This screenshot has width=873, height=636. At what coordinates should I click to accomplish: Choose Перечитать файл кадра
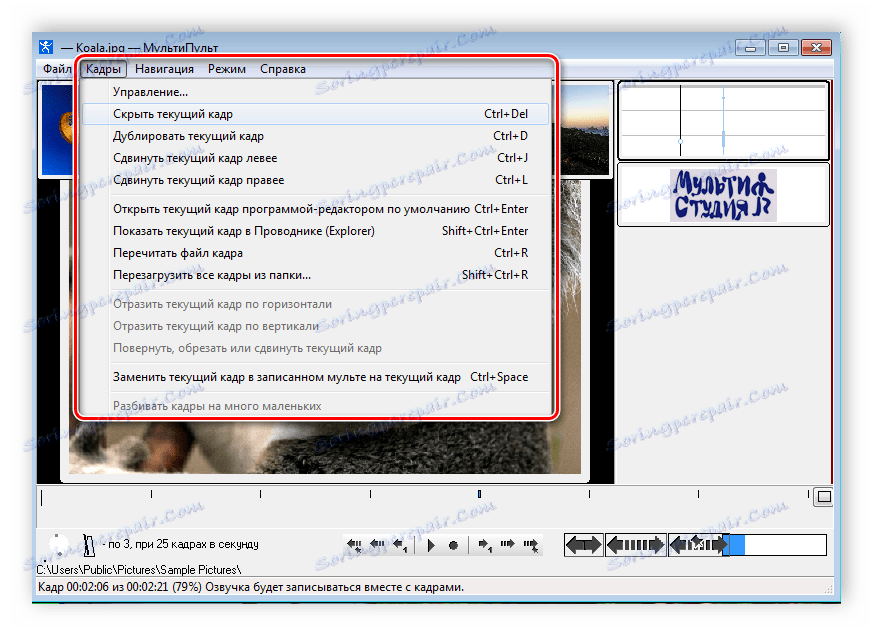pos(315,253)
